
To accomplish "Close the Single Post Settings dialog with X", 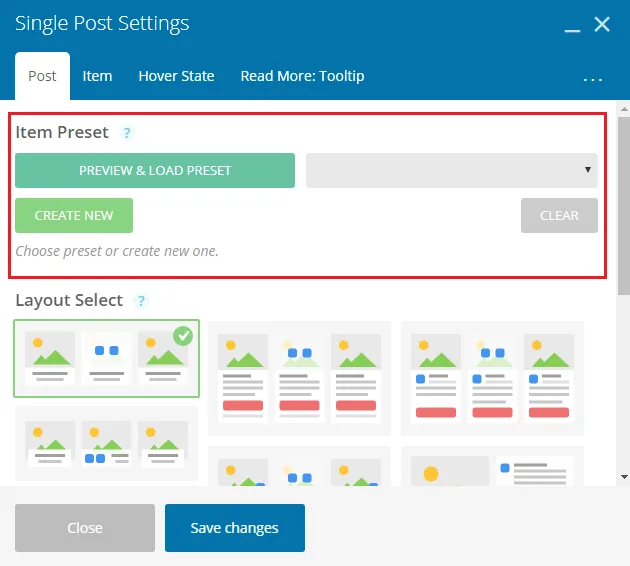I will point(602,25).
